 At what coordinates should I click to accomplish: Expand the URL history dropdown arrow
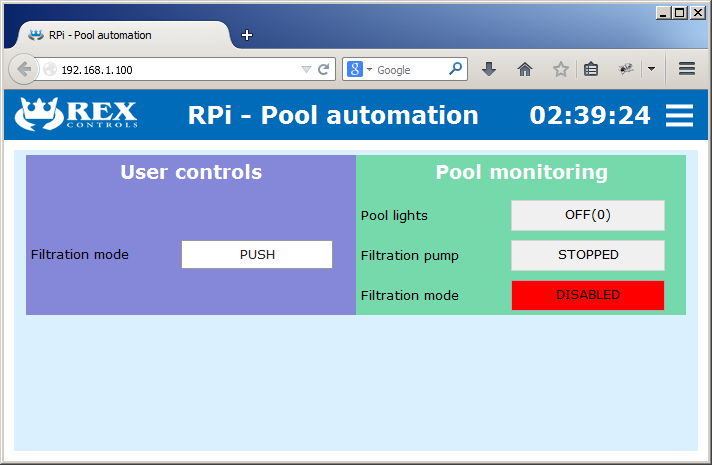tap(306, 70)
